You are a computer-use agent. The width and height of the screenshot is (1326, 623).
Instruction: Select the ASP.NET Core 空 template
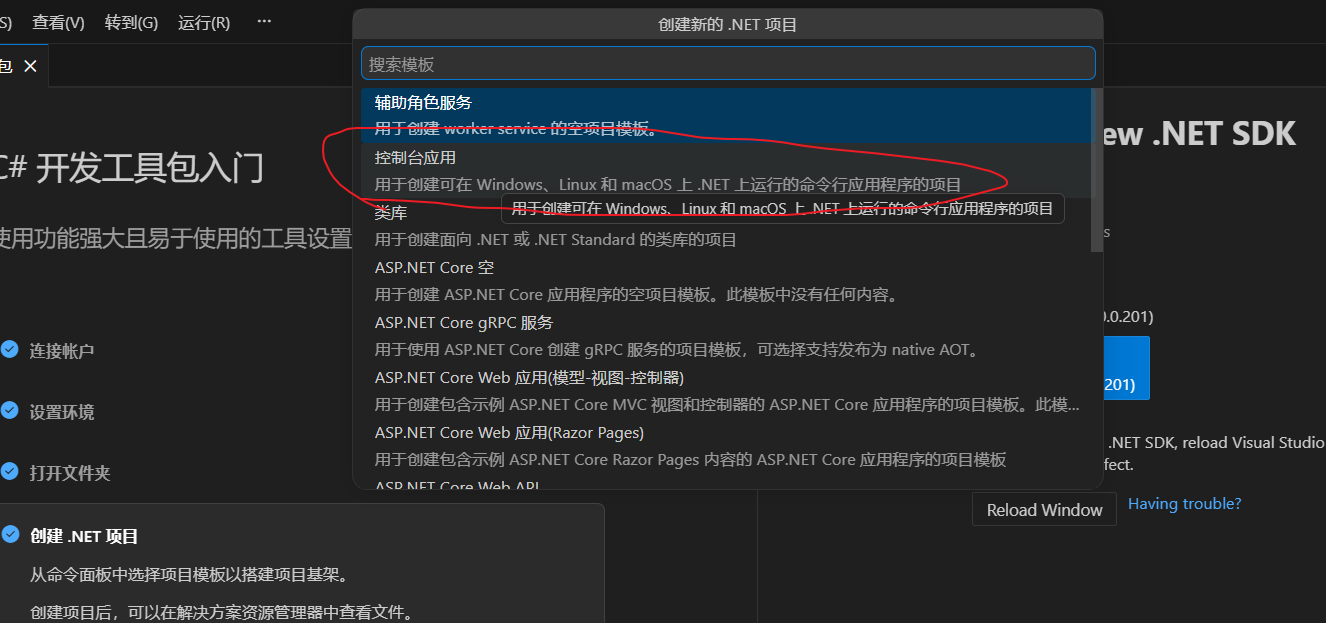[724, 281]
